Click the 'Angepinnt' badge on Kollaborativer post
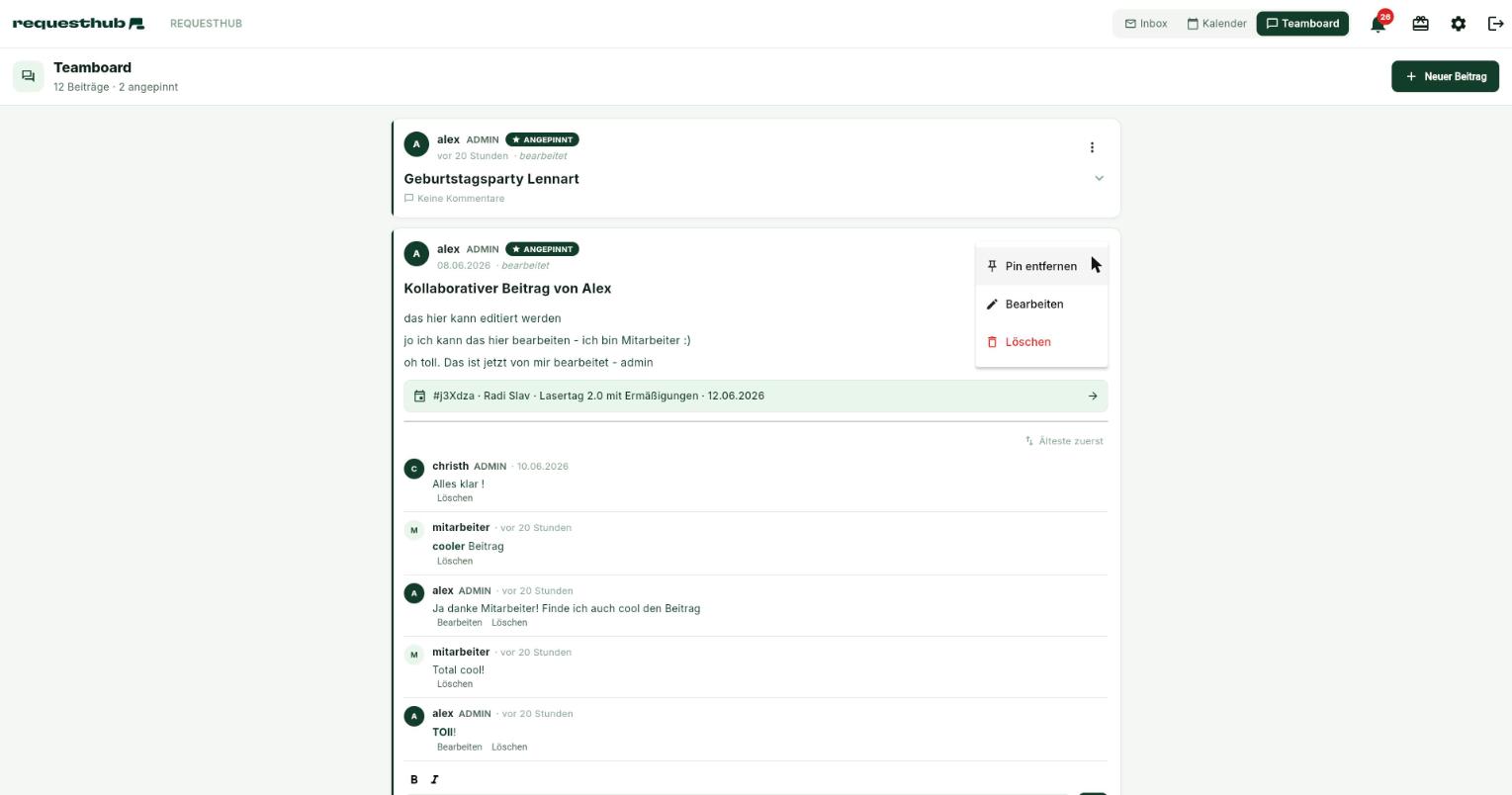 pyautogui.click(x=542, y=249)
